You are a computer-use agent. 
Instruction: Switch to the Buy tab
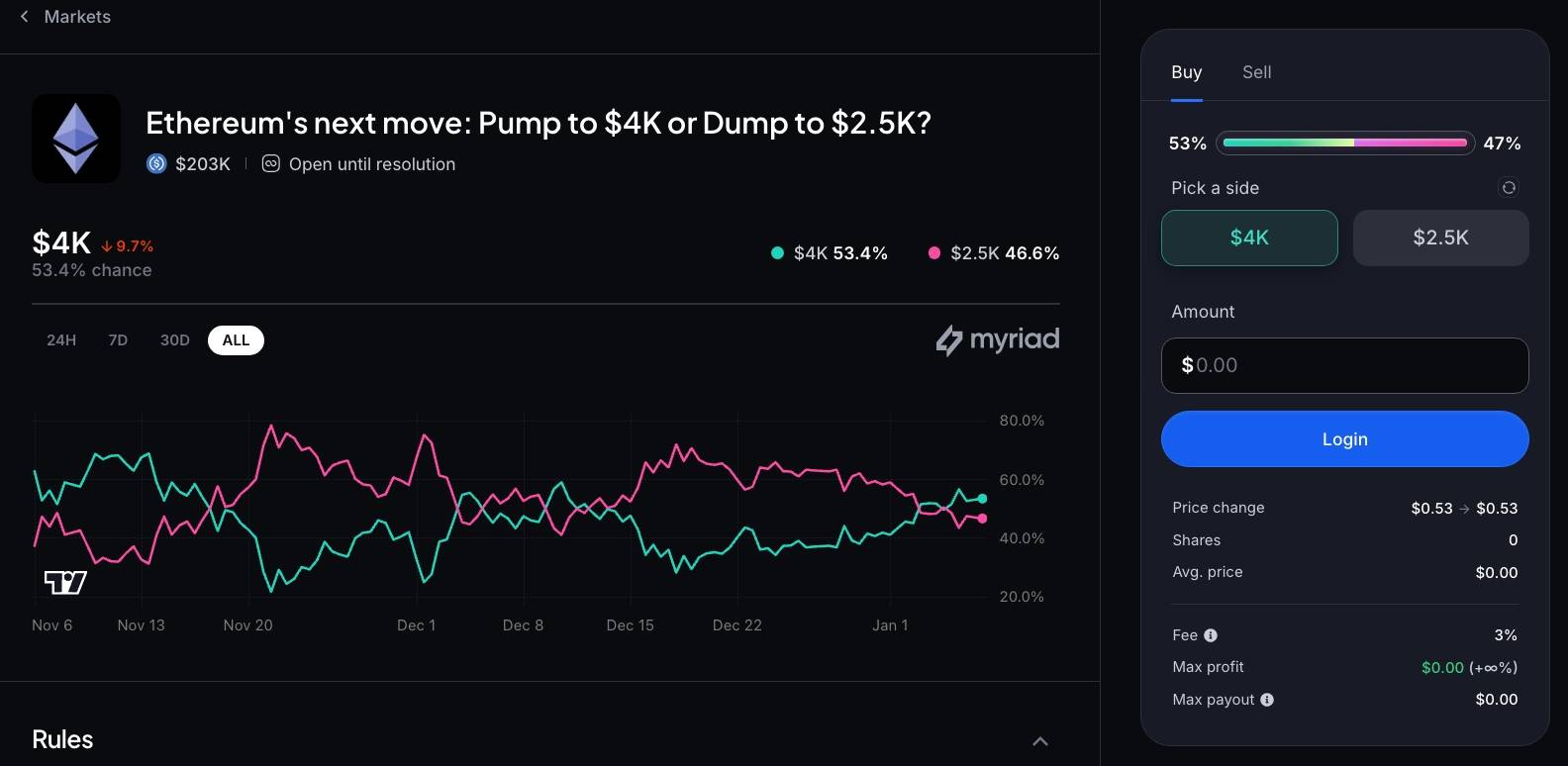tap(1186, 72)
